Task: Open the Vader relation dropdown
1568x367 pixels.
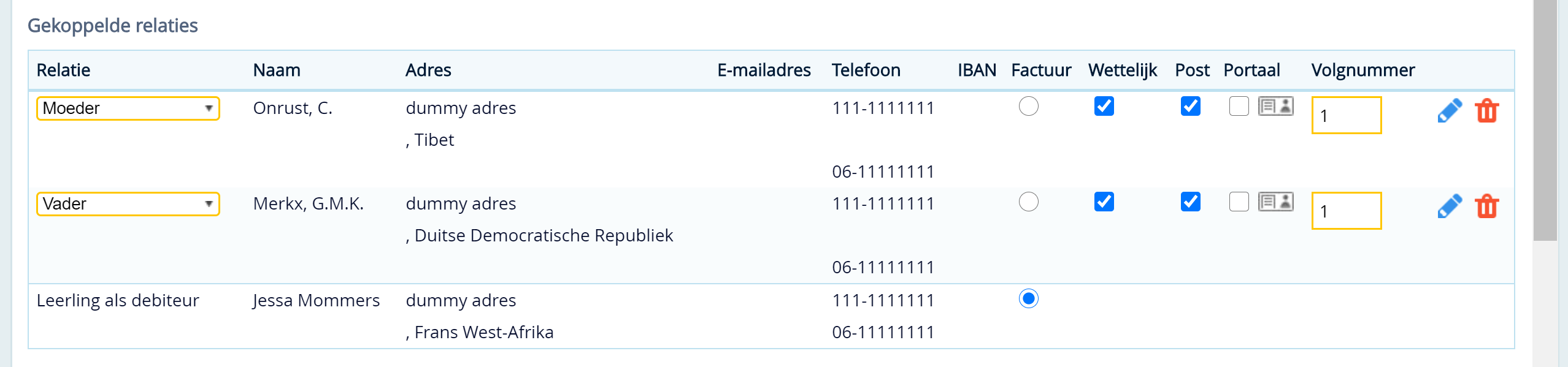Action: [128, 204]
